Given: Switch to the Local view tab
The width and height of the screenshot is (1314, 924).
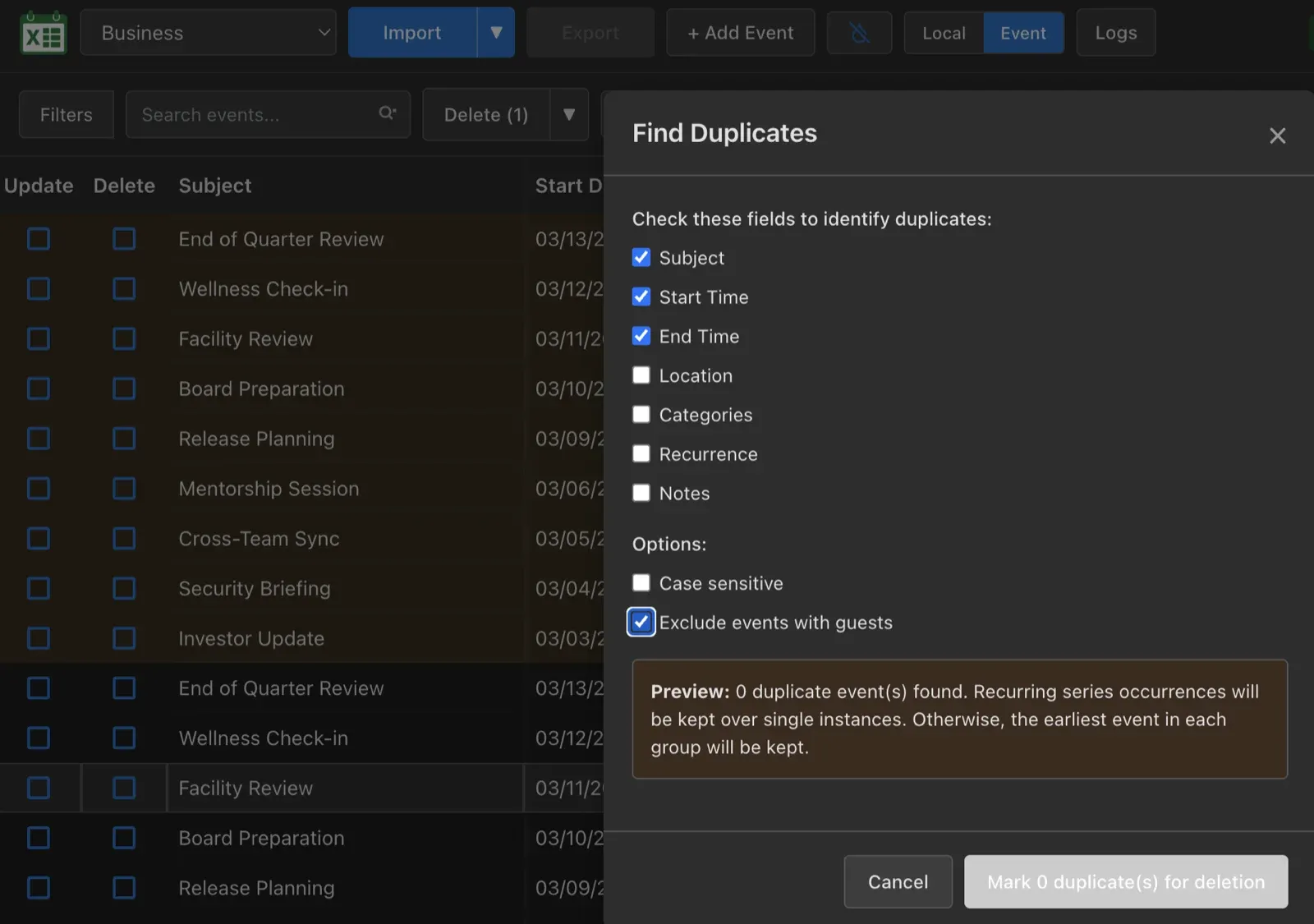Looking at the screenshot, I should point(944,33).
